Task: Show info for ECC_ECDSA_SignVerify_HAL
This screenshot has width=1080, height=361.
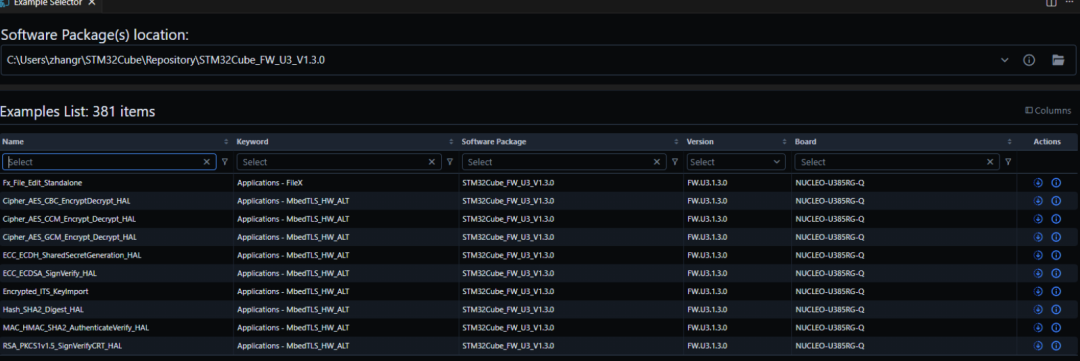Action: 1056,273
